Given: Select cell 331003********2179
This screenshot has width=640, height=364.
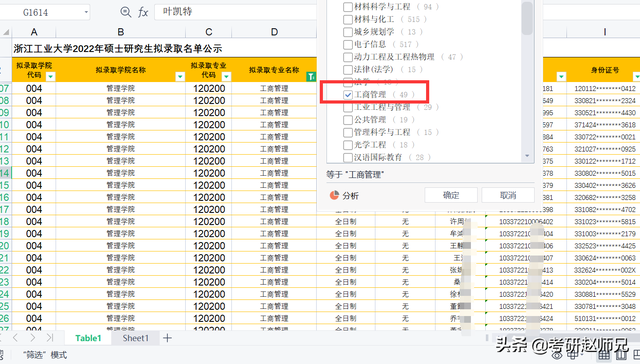Looking at the screenshot, I should coord(605,234).
